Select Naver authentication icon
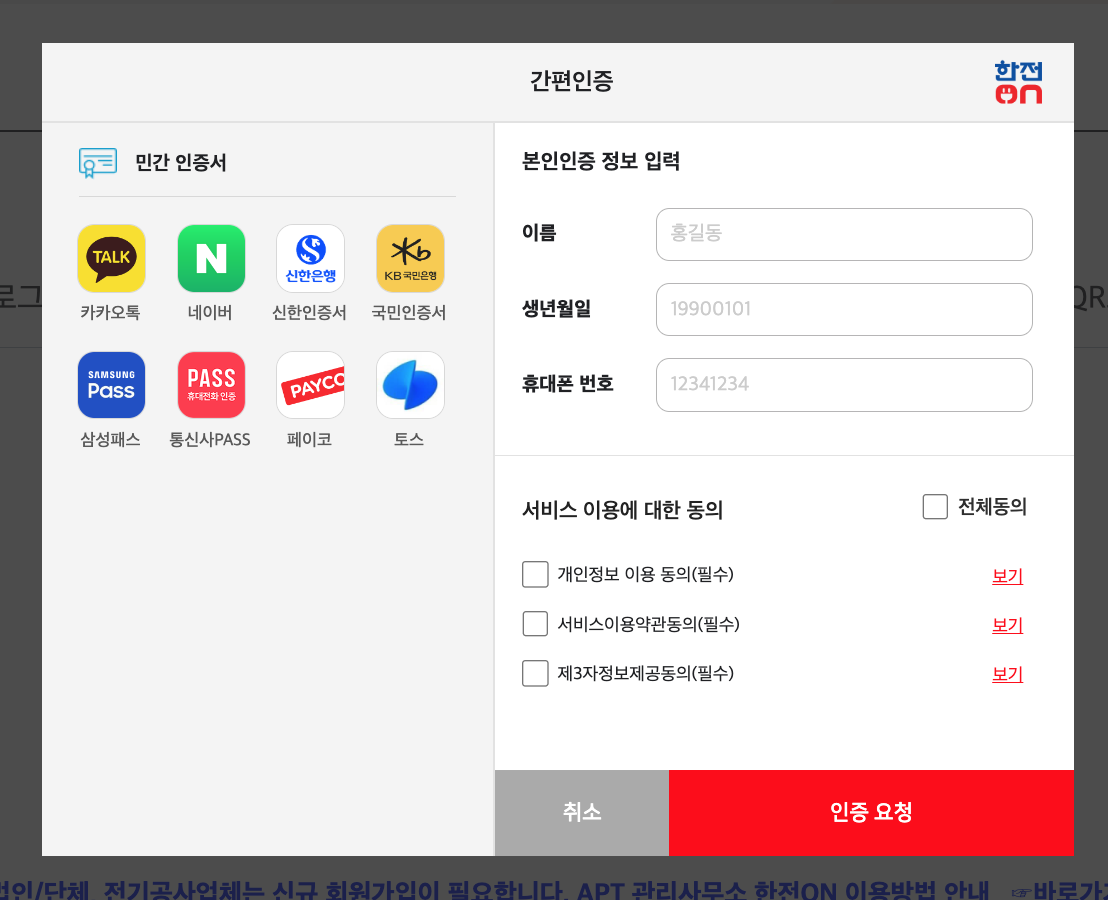Image resolution: width=1108 pixels, height=900 pixels. [x=211, y=258]
